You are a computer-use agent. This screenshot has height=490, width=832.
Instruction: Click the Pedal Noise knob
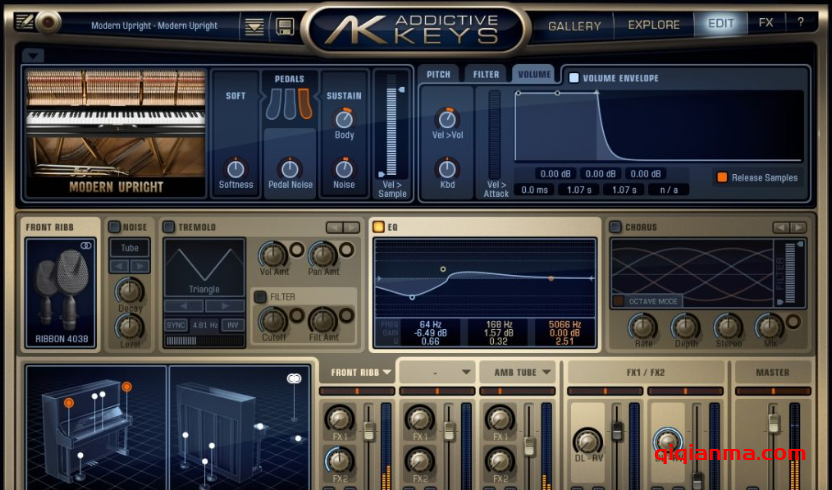click(290, 169)
